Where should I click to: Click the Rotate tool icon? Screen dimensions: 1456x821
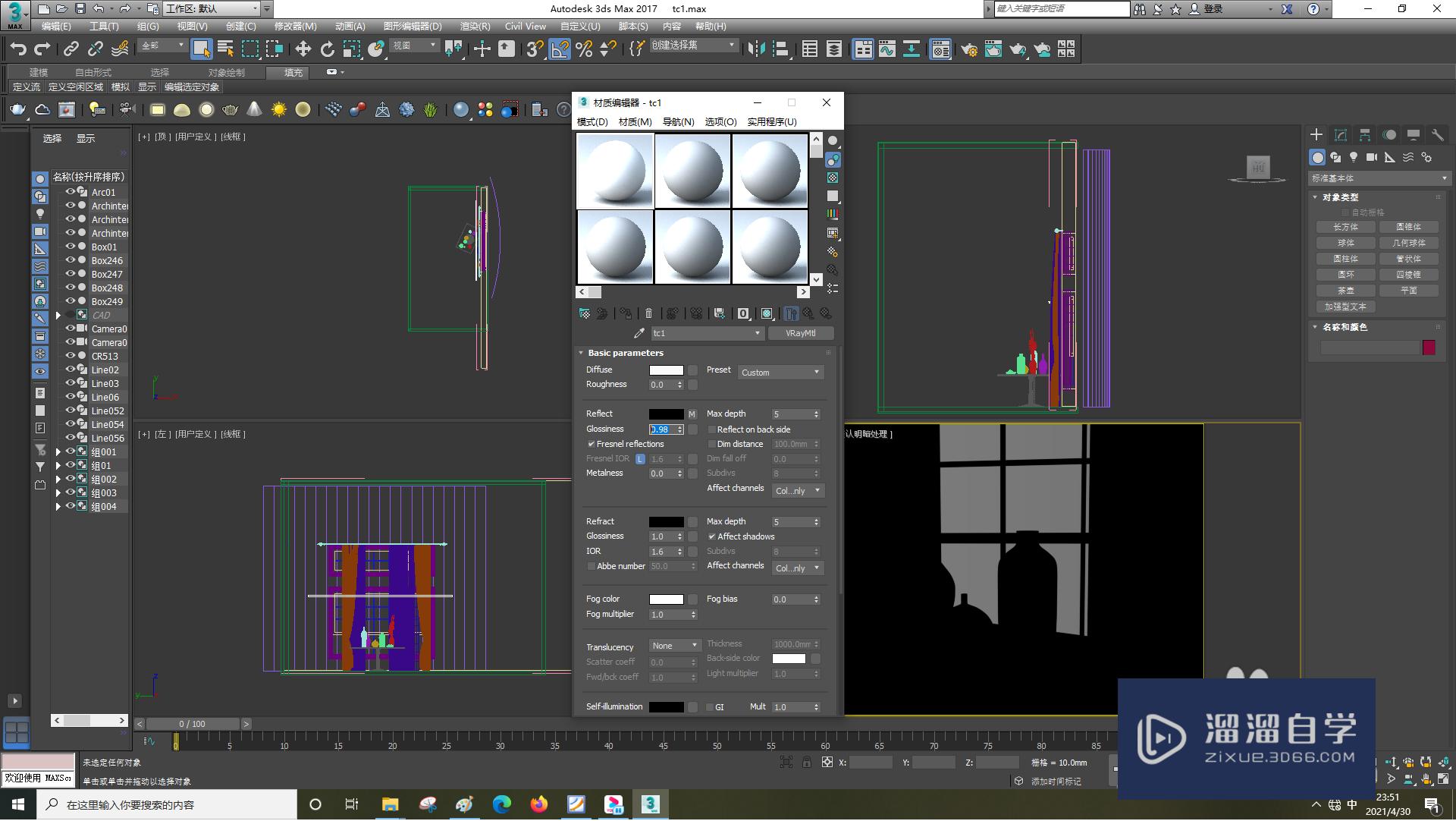327,49
